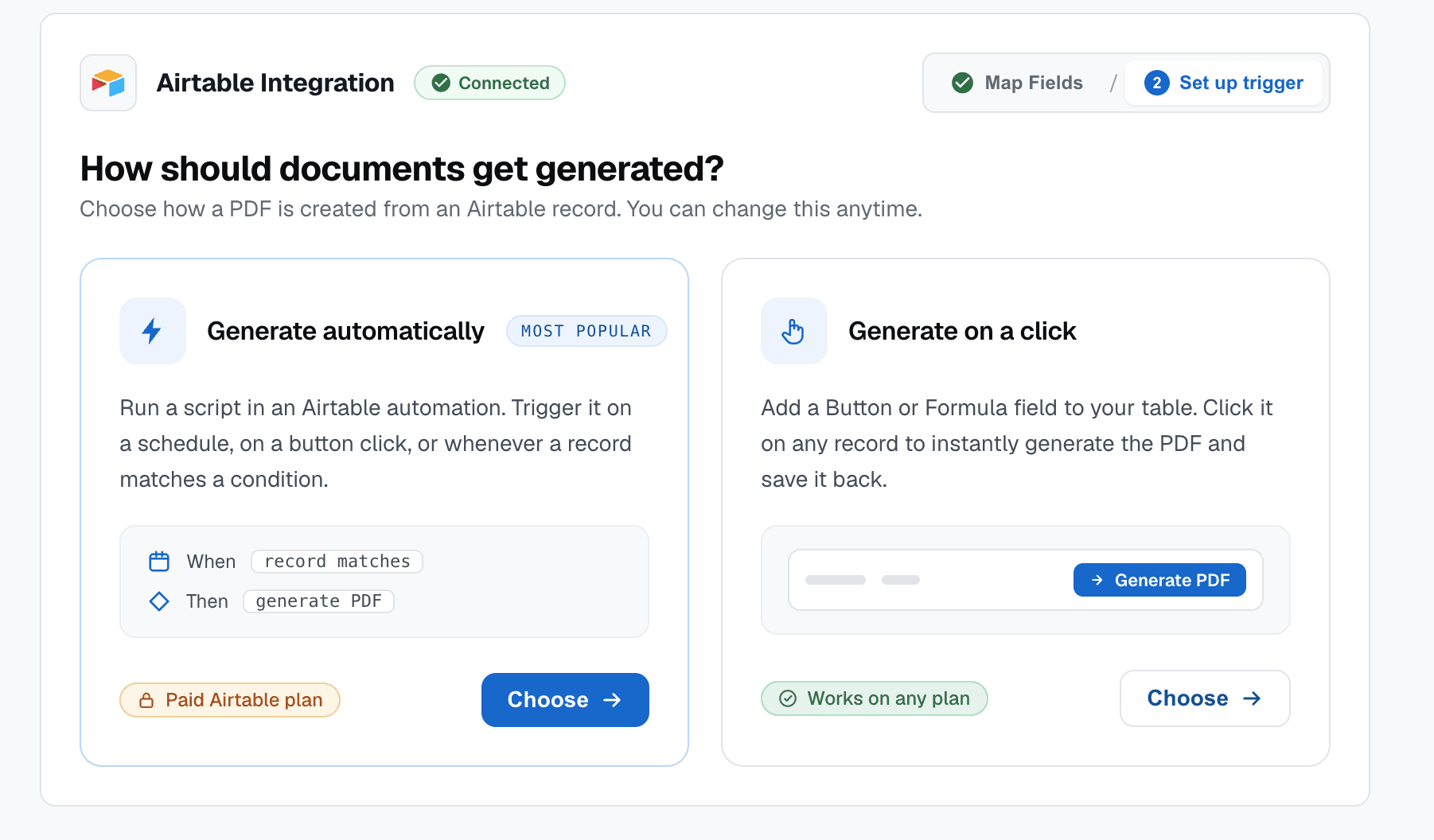Screen dimensions: 1434x840
Task: Choose the Generate on a click option
Action: point(1205,698)
